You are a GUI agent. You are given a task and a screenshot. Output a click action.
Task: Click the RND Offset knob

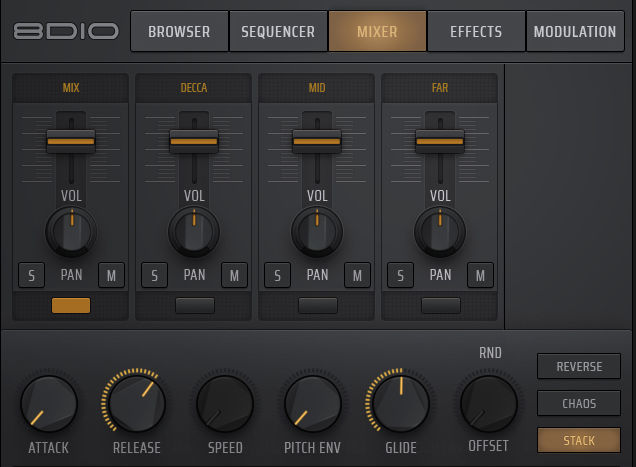(489, 404)
